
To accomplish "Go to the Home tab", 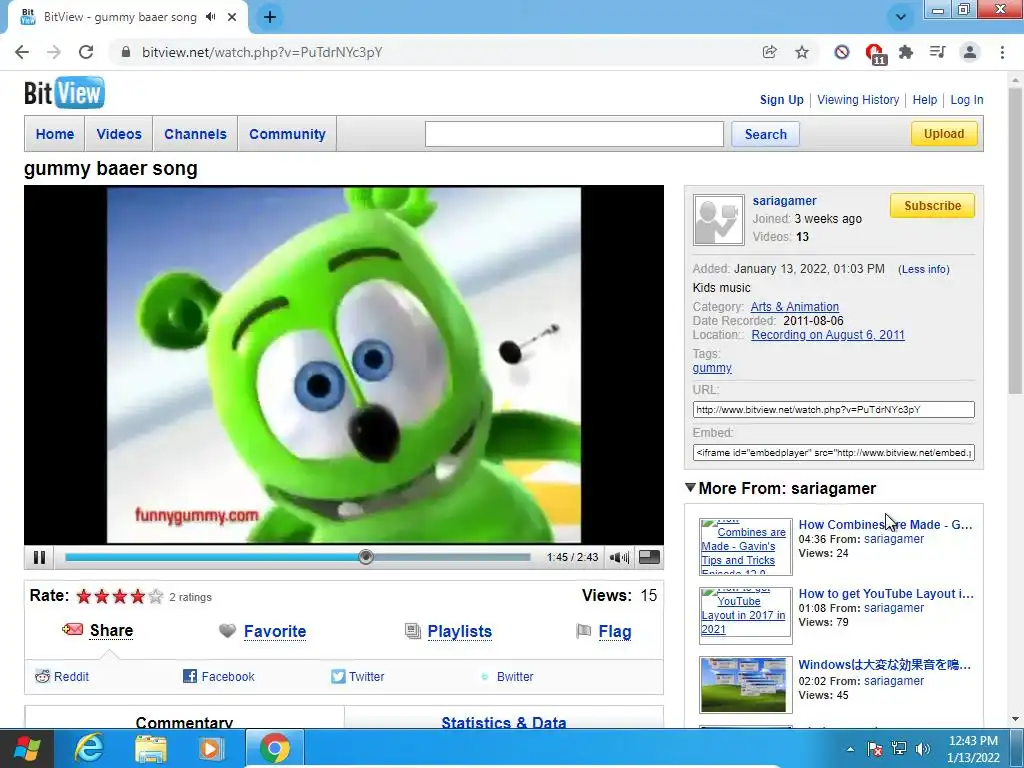I will (x=55, y=134).
